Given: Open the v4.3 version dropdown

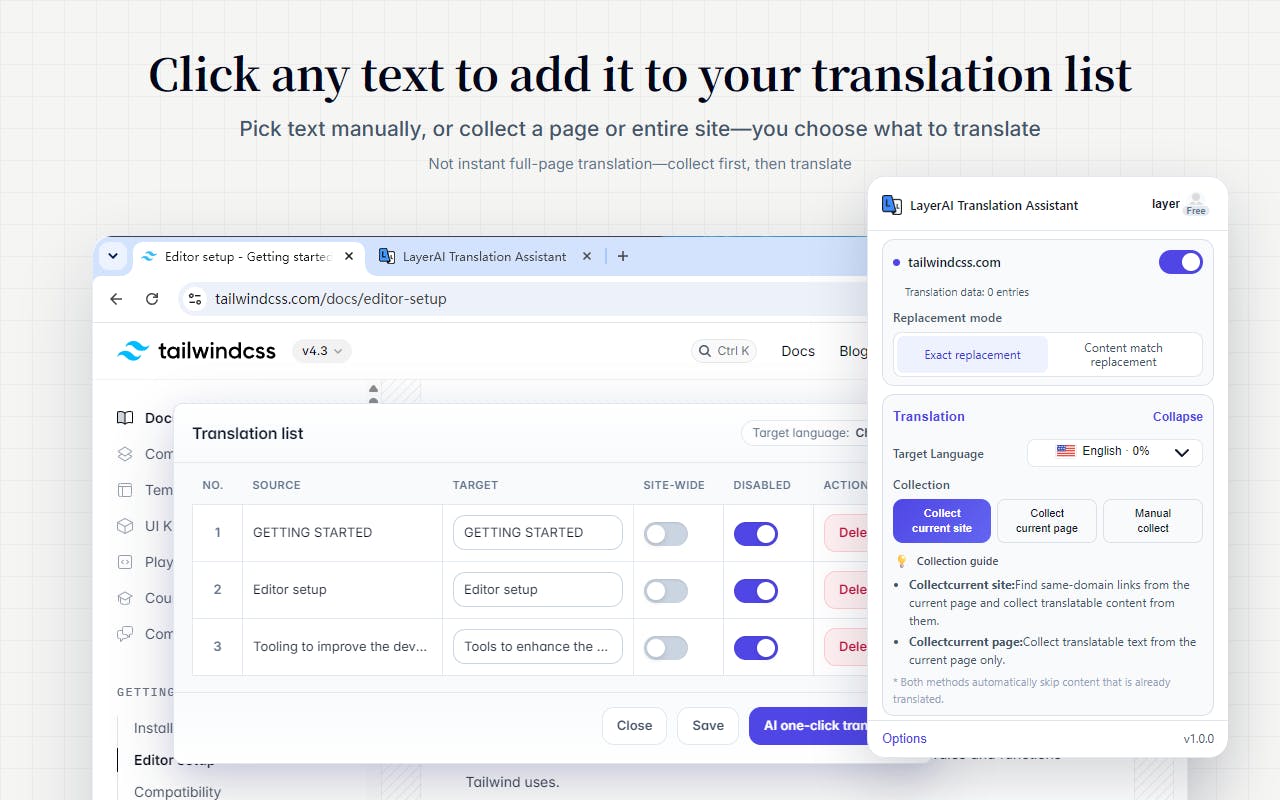Looking at the screenshot, I should [x=321, y=351].
